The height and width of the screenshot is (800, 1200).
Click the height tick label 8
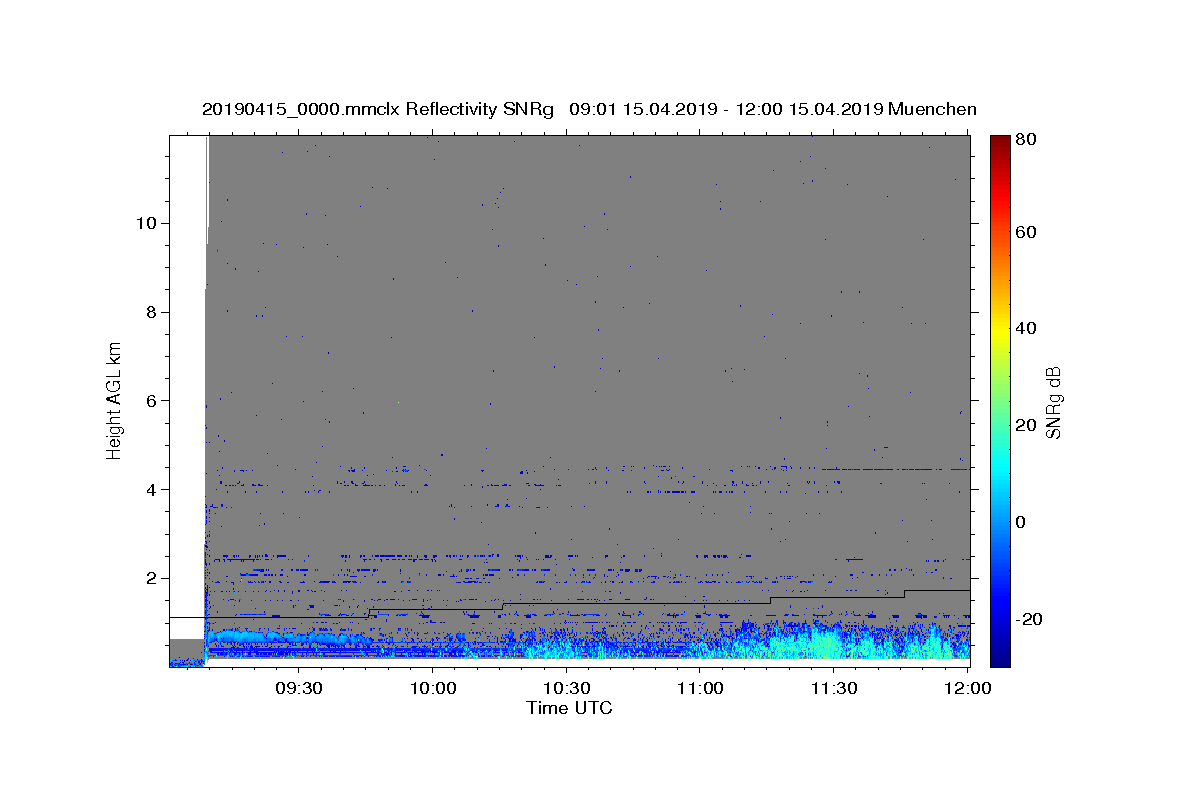(151, 312)
